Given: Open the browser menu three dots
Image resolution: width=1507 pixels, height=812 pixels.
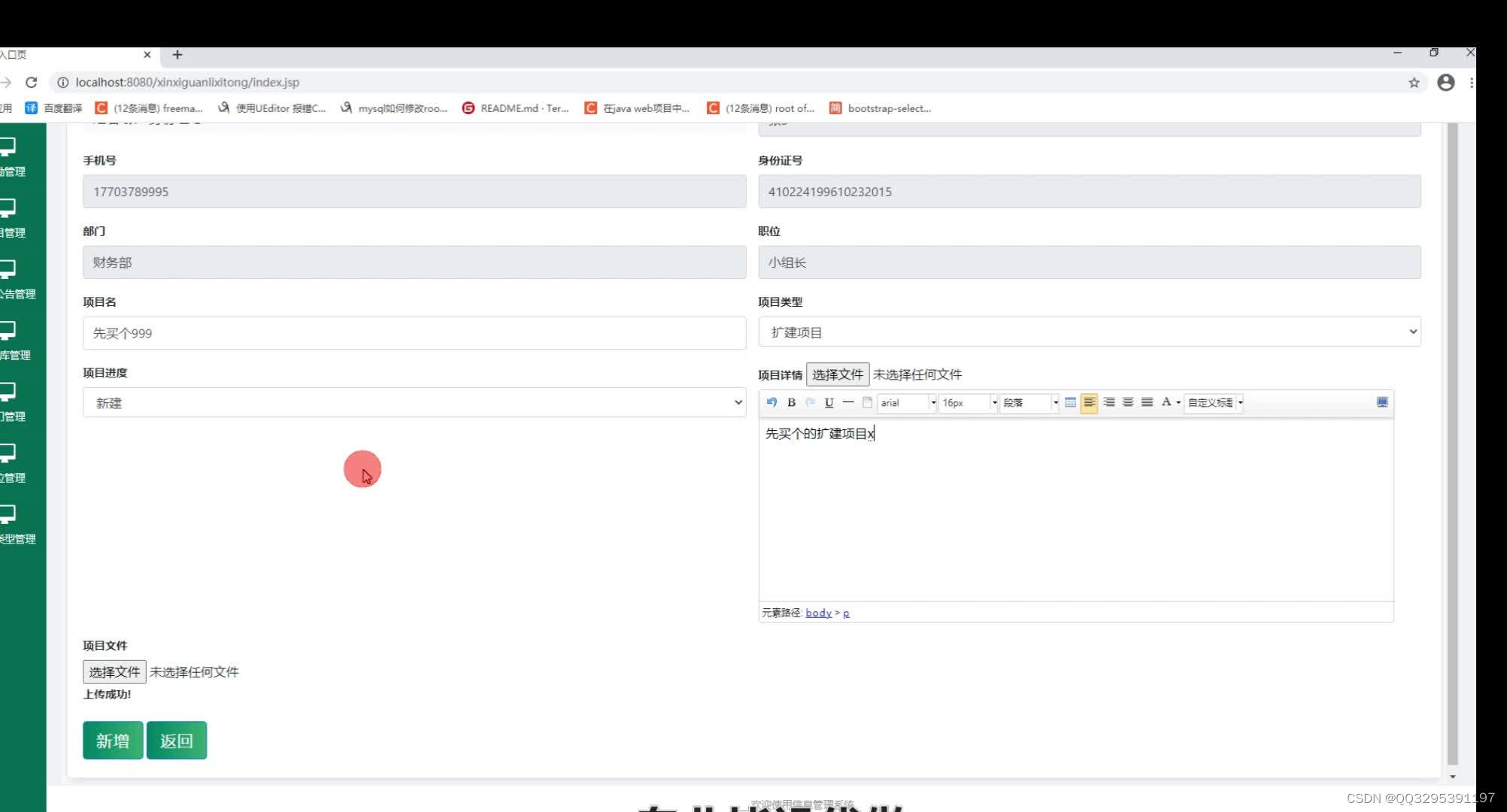Looking at the screenshot, I should (1471, 83).
